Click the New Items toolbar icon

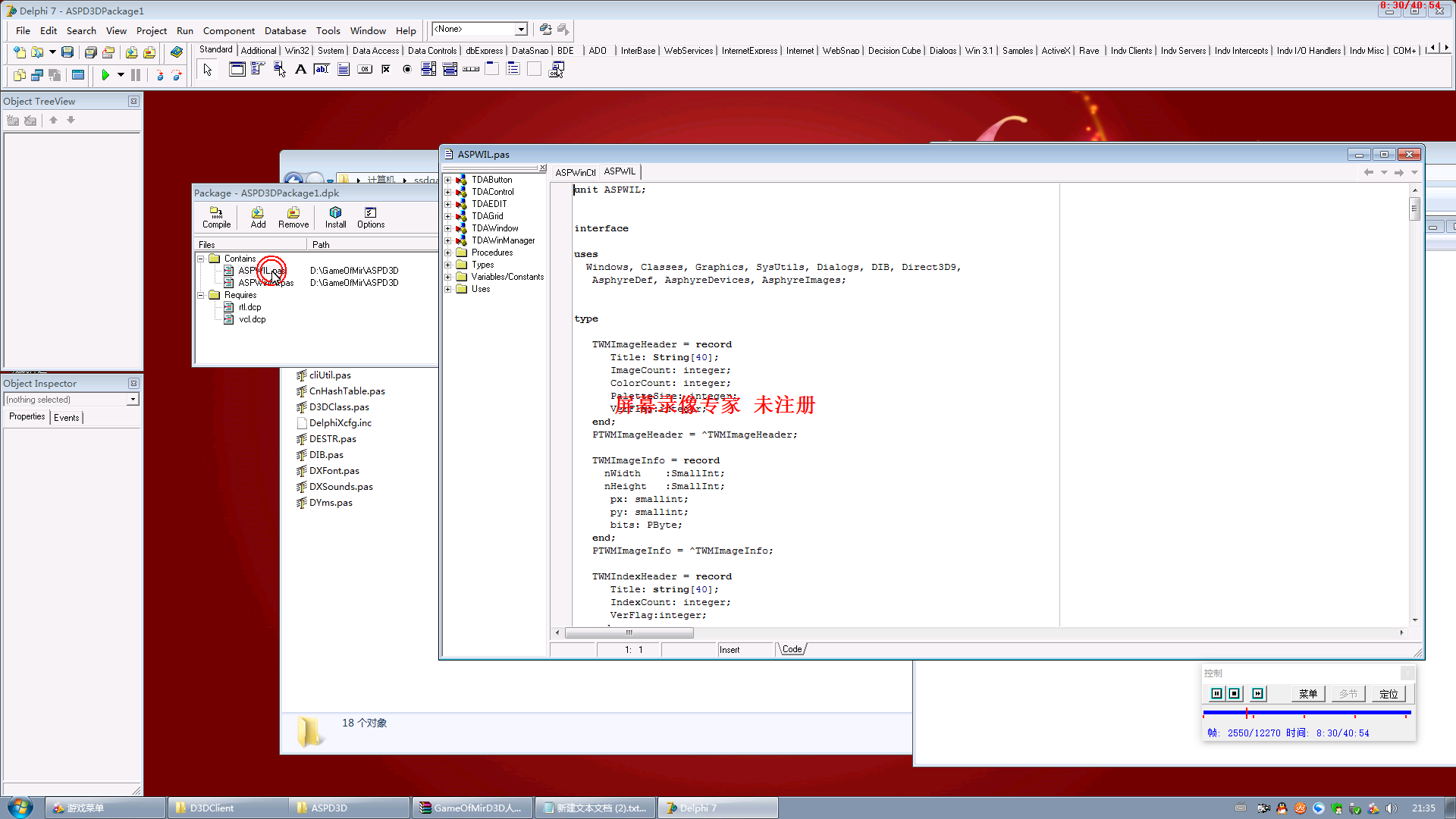point(19,52)
